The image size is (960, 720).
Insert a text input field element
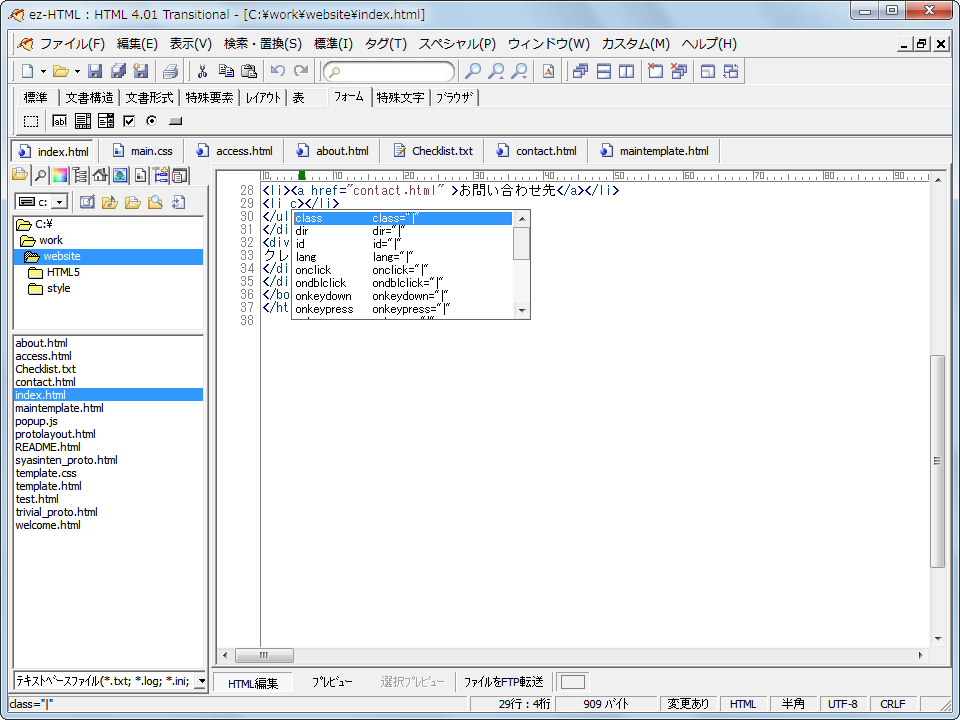pyautogui.click(x=59, y=121)
